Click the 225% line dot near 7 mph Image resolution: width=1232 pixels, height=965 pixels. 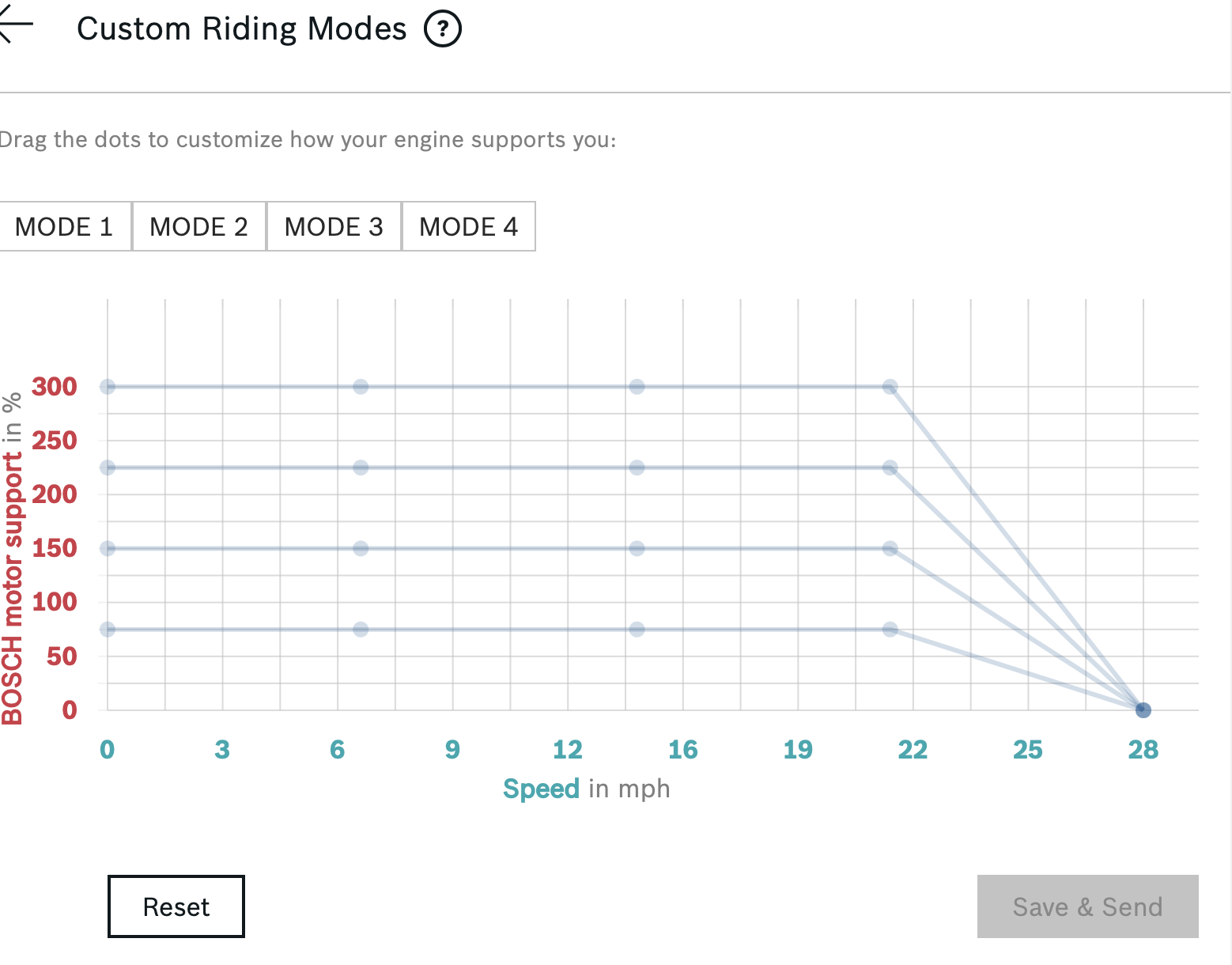coord(361,467)
